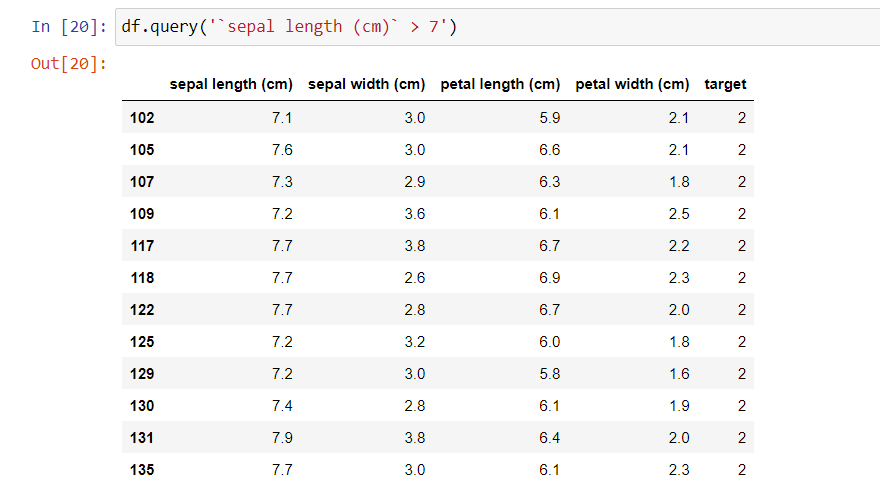Click petal length value 6.0 in row 125
Screen dimensions: 880x501
549,342
